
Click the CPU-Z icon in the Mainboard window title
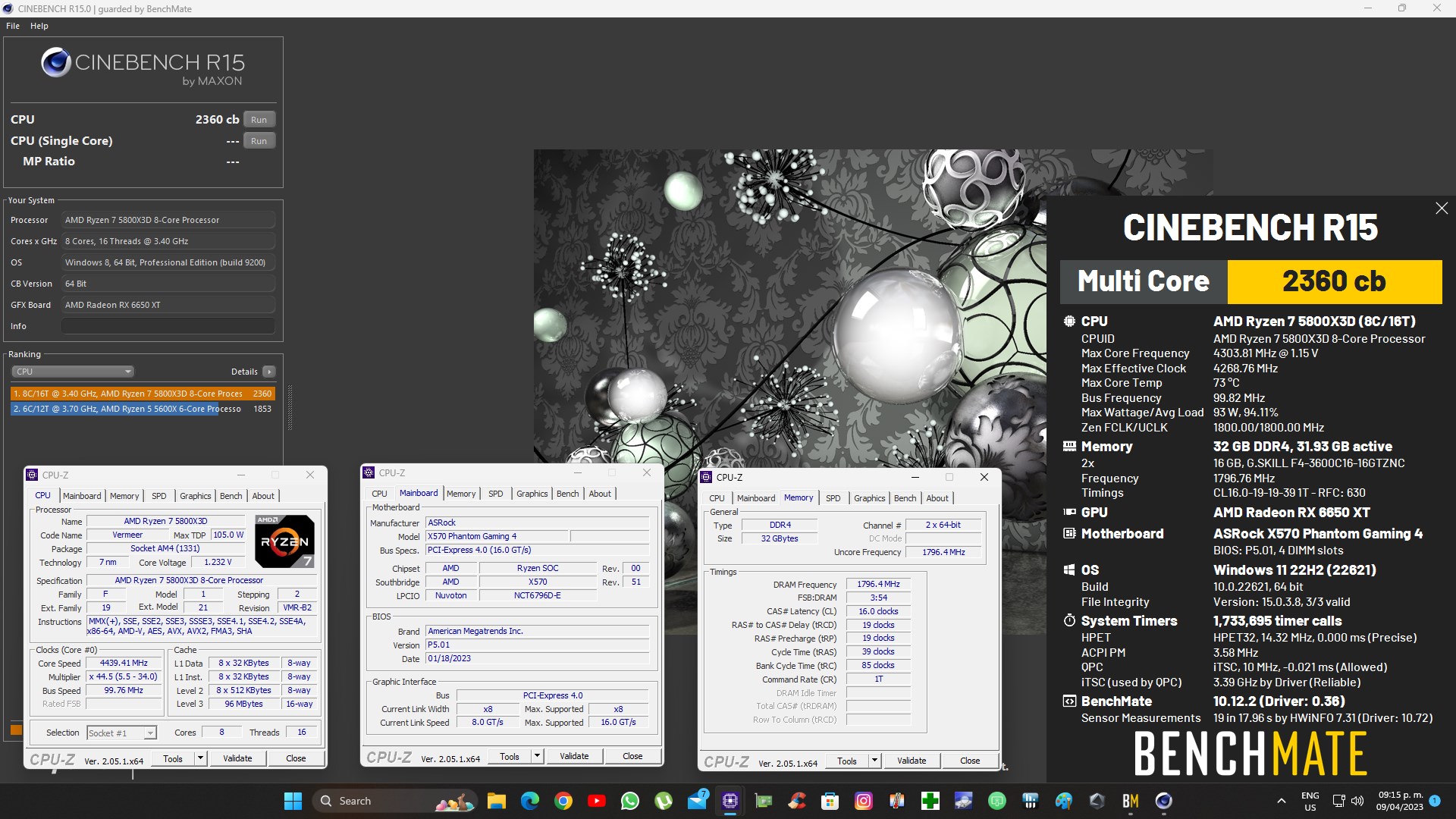click(x=369, y=472)
